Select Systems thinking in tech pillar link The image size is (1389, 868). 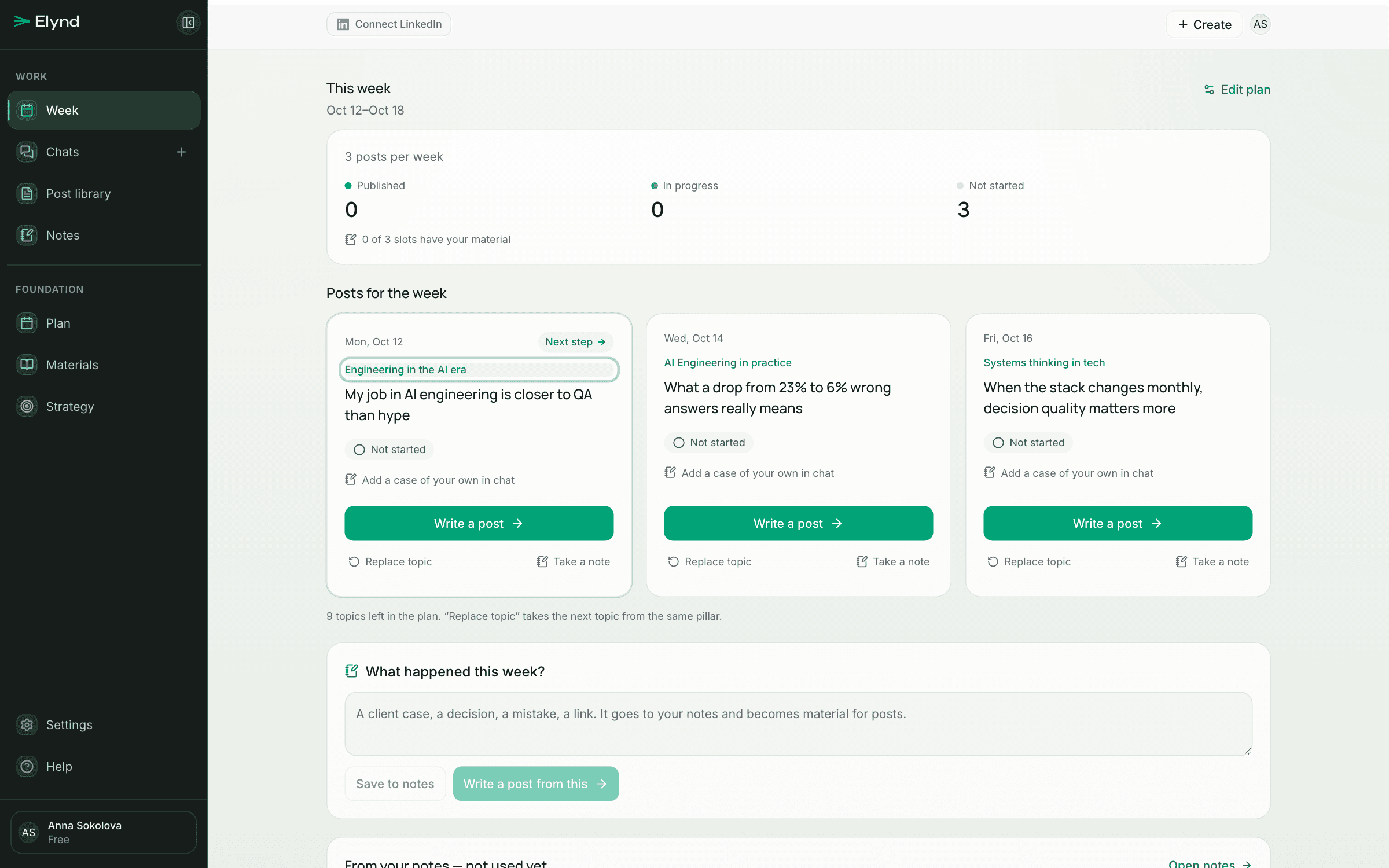coord(1044,363)
